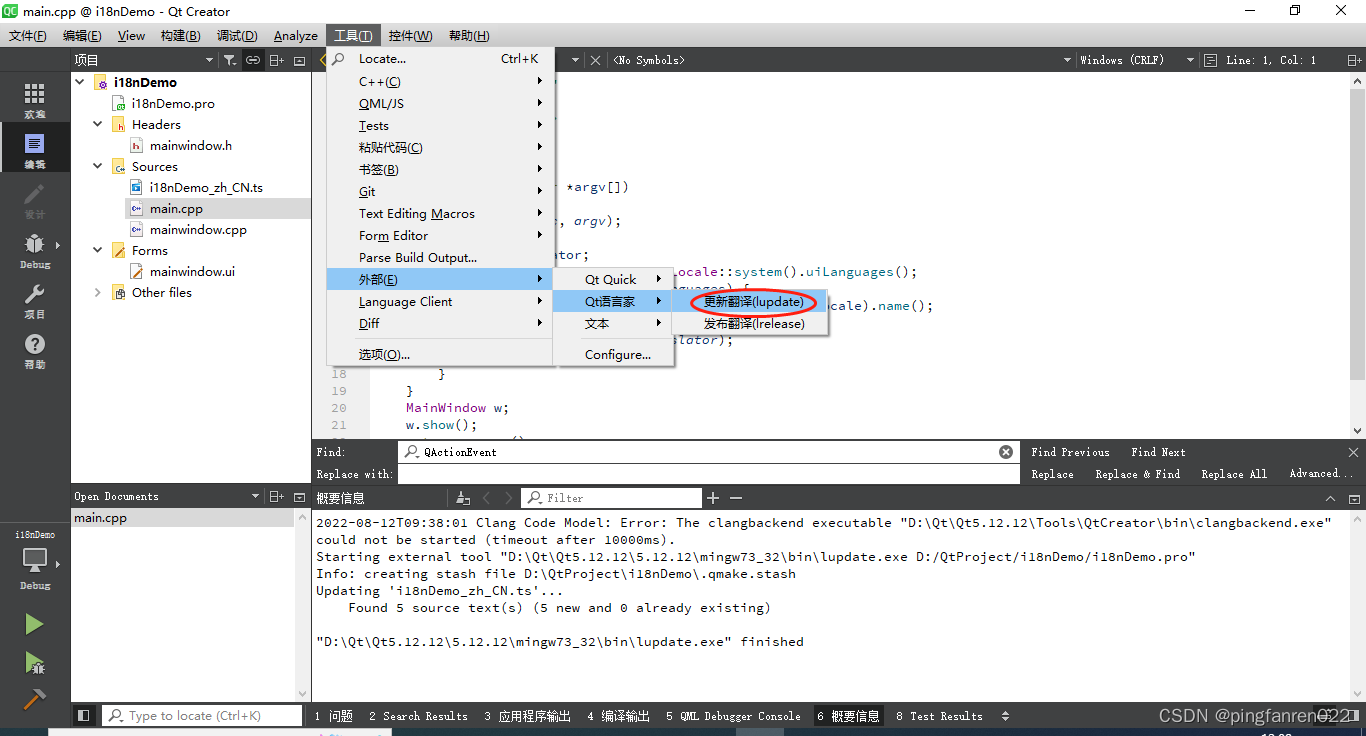The height and width of the screenshot is (736, 1366).
Task: Close the current editor document X
Action: coord(595,60)
